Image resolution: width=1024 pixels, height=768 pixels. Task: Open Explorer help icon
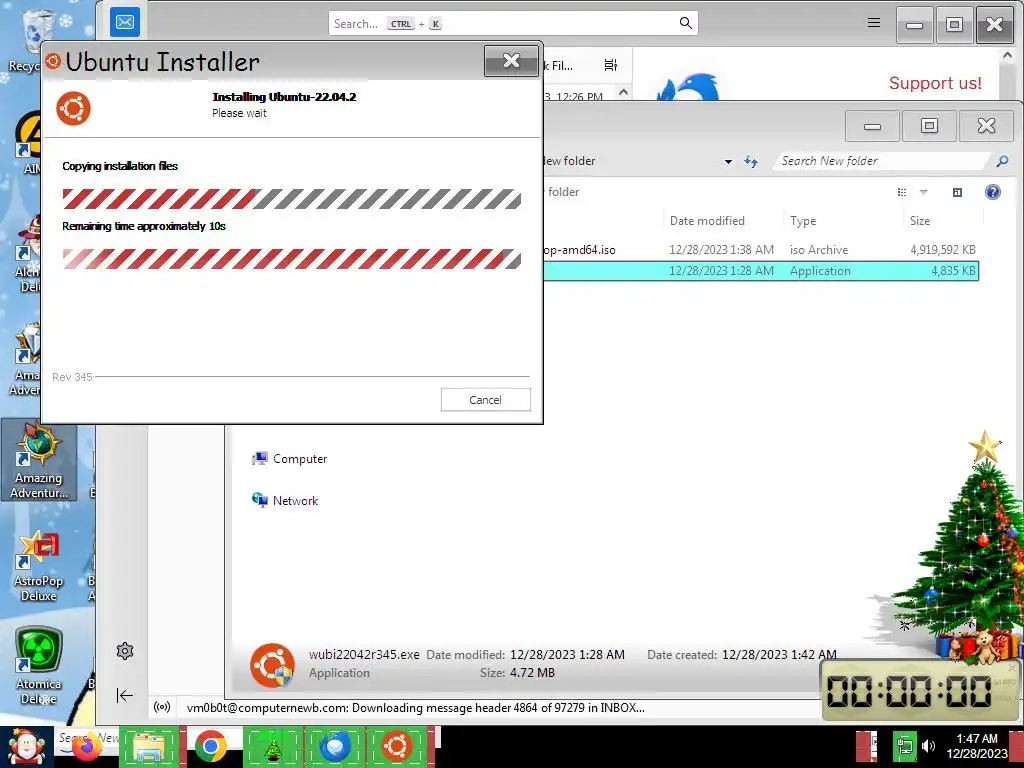click(x=993, y=192)
